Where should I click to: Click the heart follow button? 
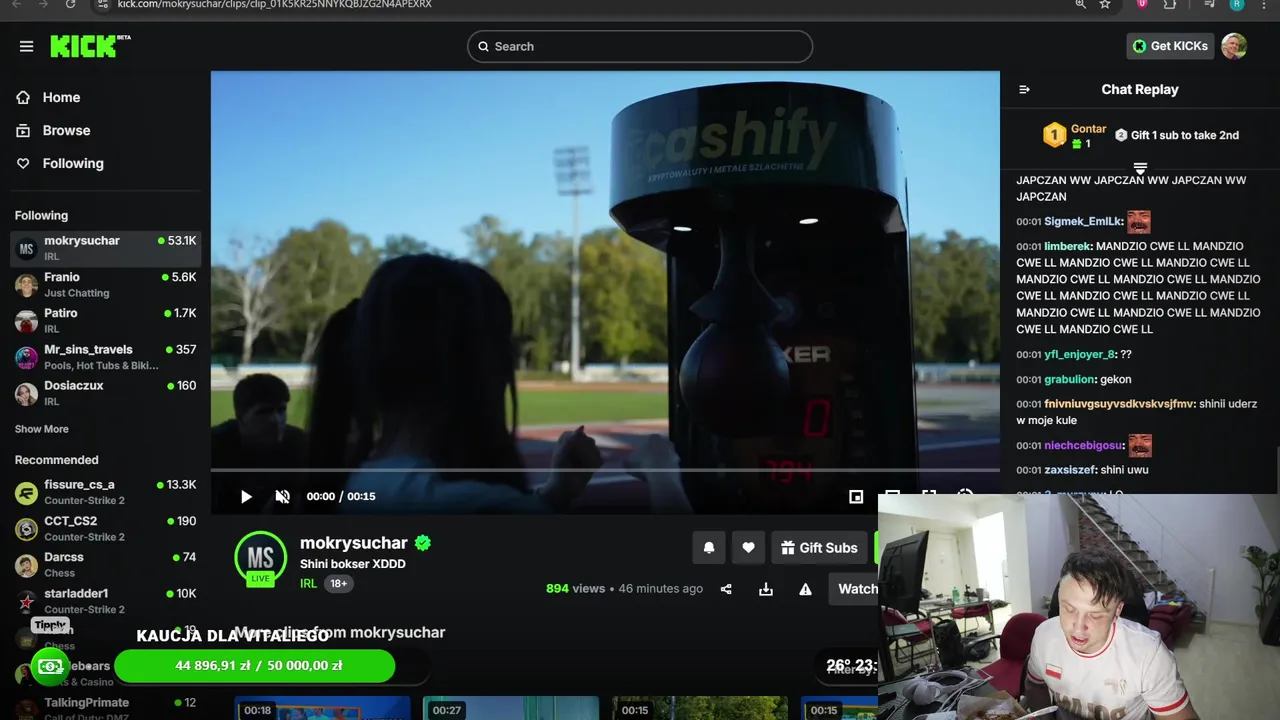(748, 548)
